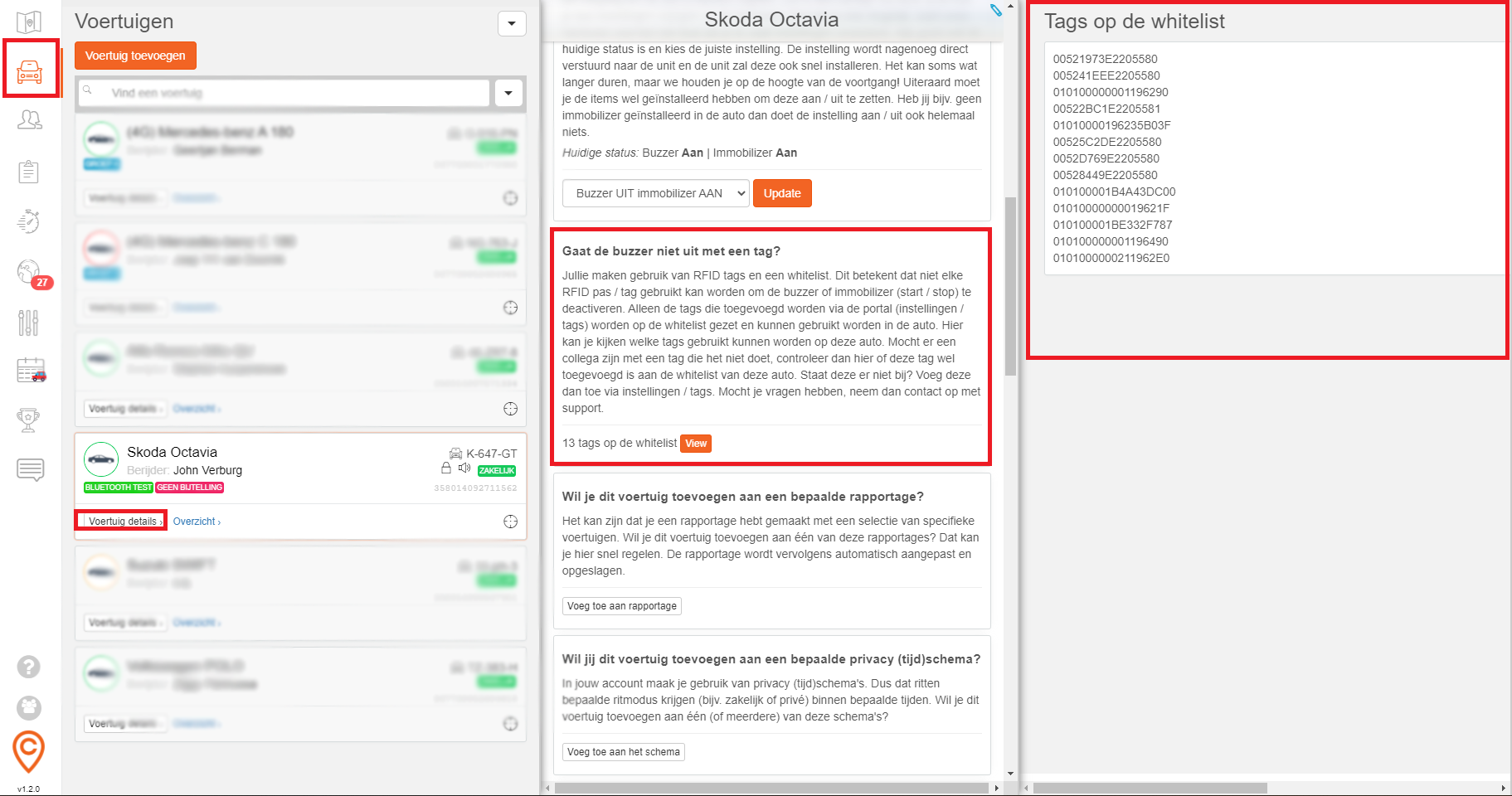
Task: Click the ZAKELIJK label on Skoda card
Action: point(497,471)
